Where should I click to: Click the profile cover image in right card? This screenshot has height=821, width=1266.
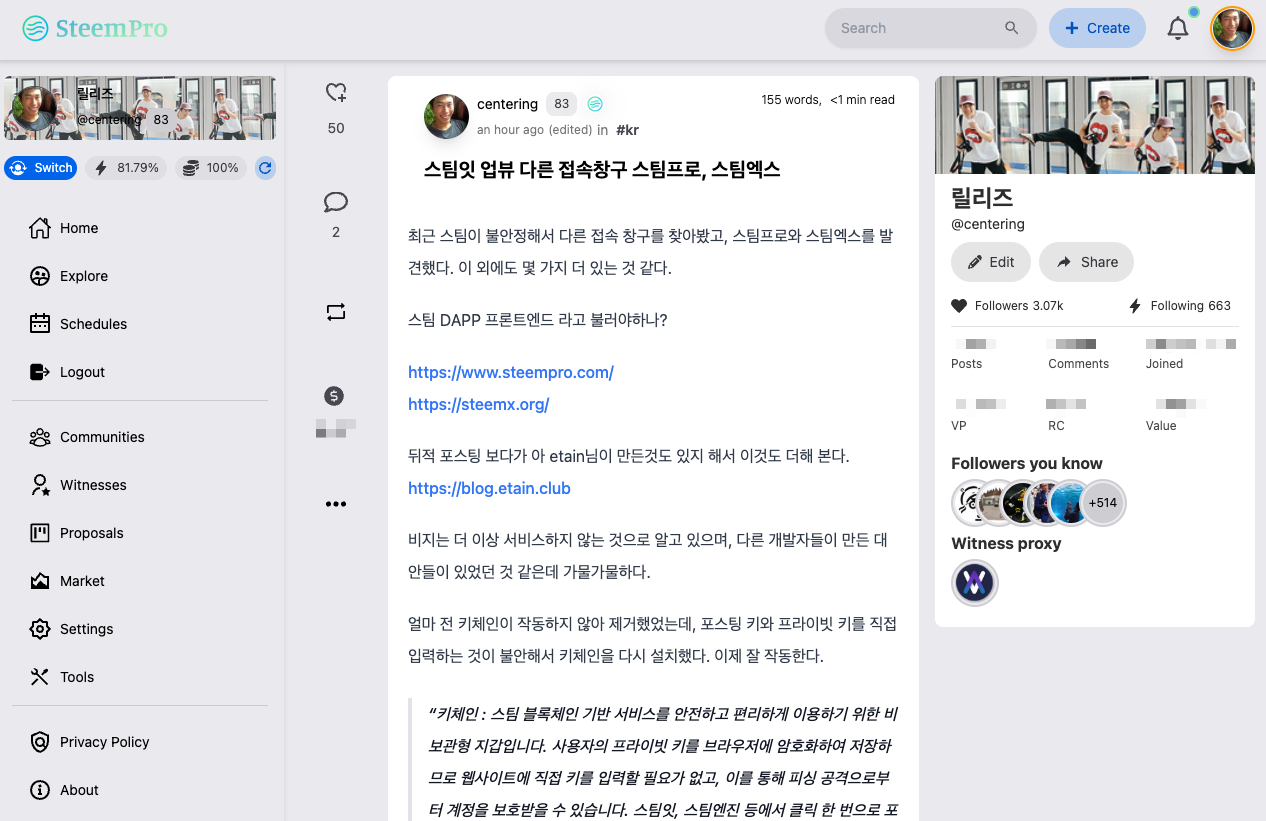click(x=1095, y=125)
